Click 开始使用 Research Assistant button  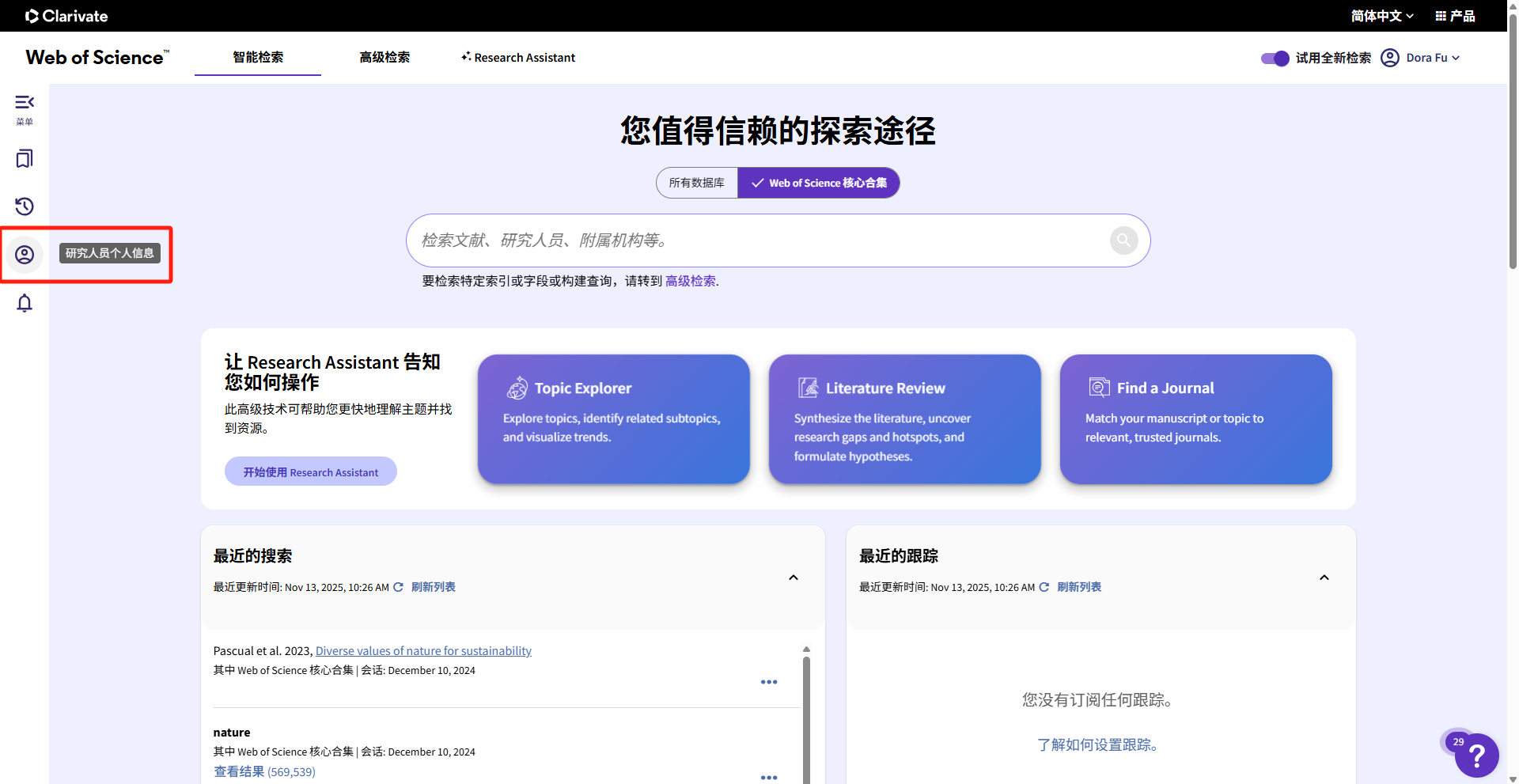tap(310, 472)
